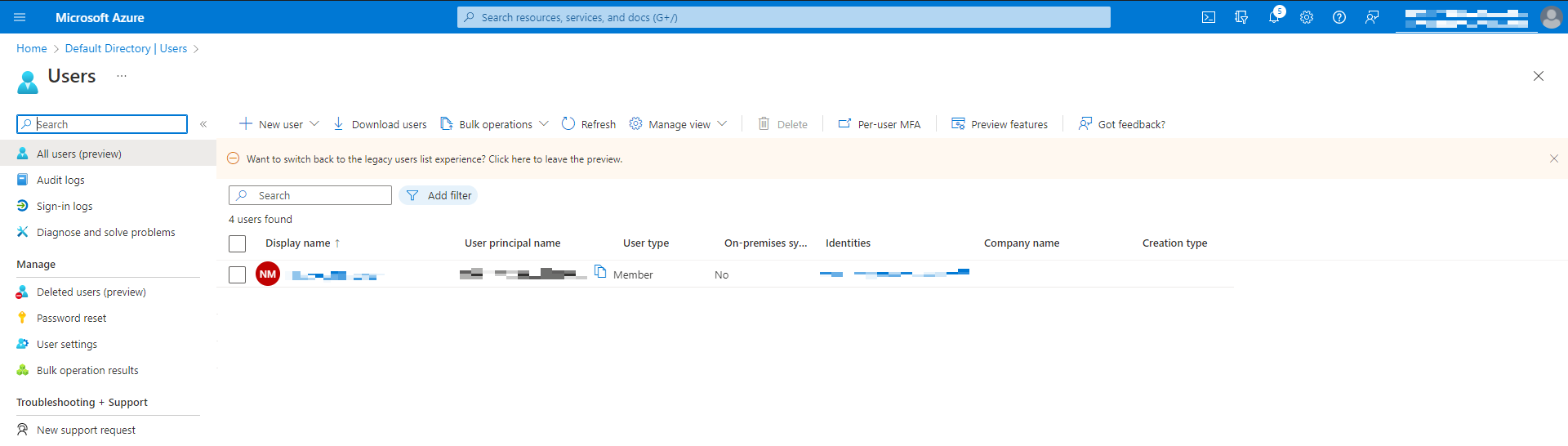Image resolution: width=1568 pixels, height=446 pixels.
Task: Select all users with header checkbox
Action: pyautogui.click(x=238, y=243)
